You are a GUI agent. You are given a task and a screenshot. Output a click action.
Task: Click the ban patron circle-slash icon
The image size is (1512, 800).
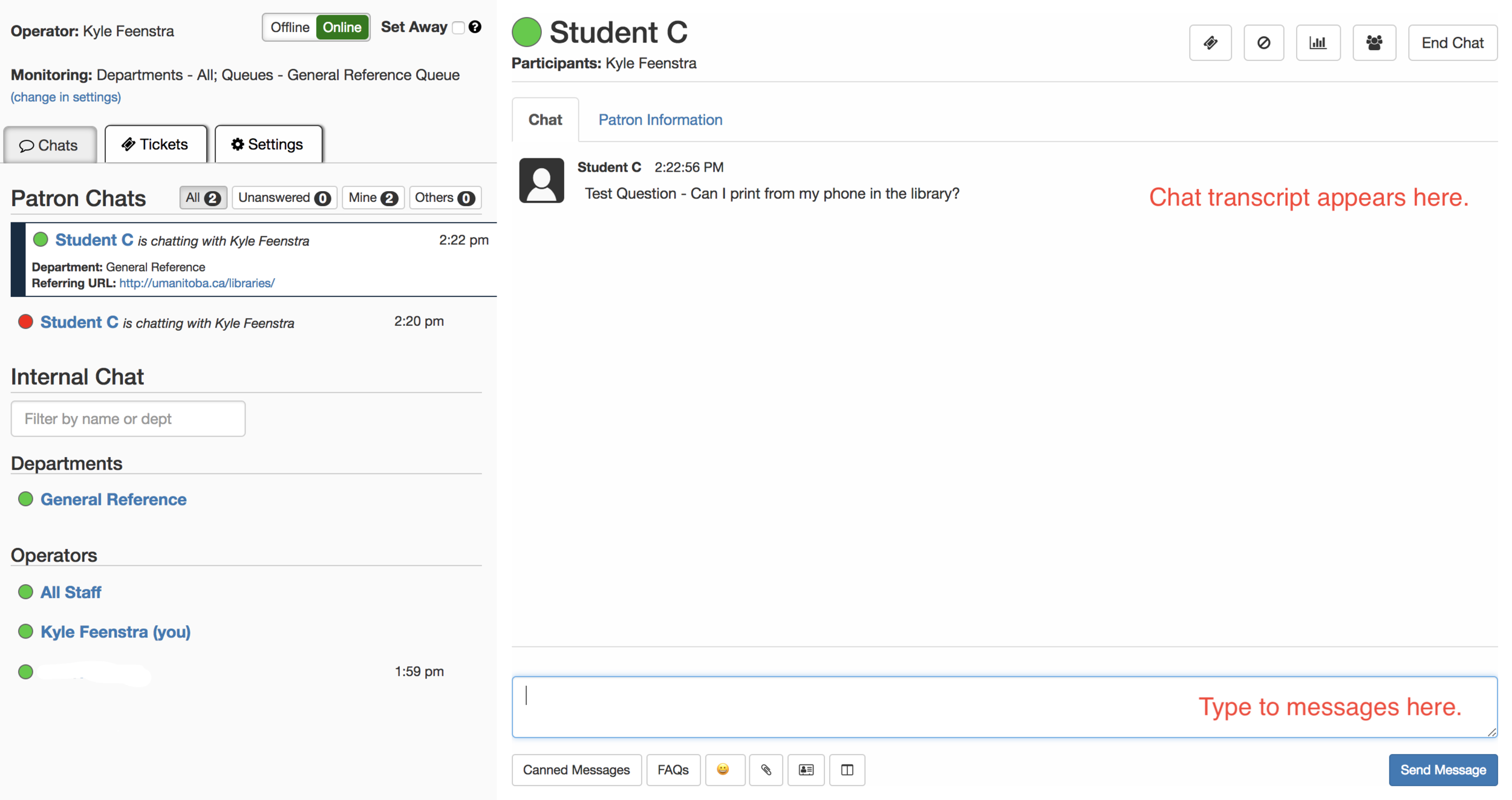(x=1263, y=43)
